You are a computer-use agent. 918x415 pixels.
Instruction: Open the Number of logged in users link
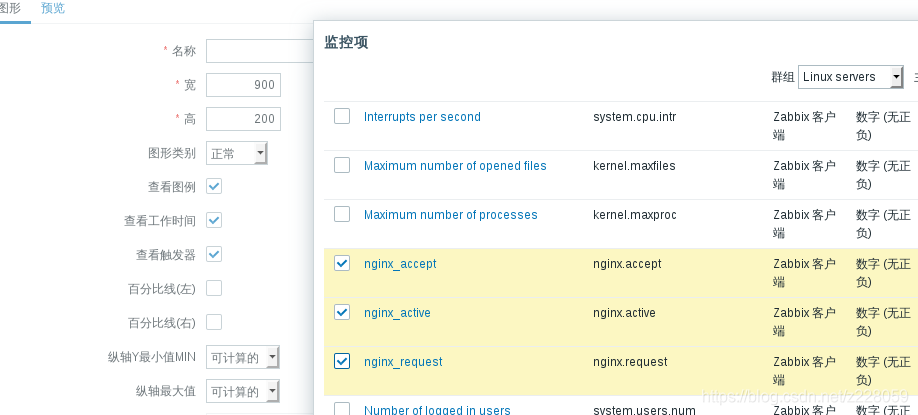click(437, 410)
